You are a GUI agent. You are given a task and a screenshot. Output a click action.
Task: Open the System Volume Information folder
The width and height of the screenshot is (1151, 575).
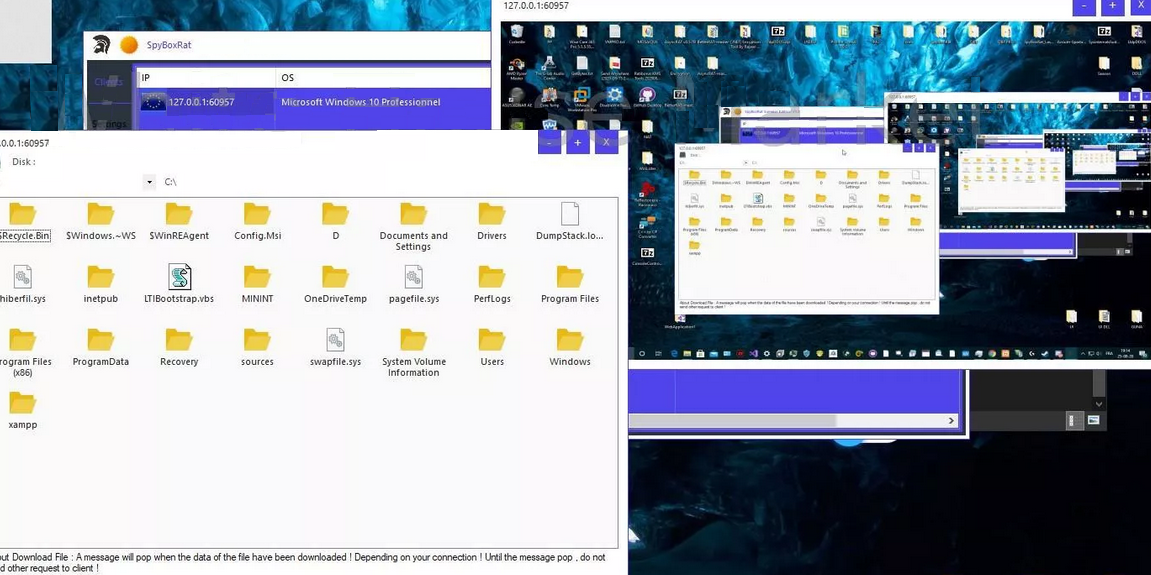(x=413, y=340)
